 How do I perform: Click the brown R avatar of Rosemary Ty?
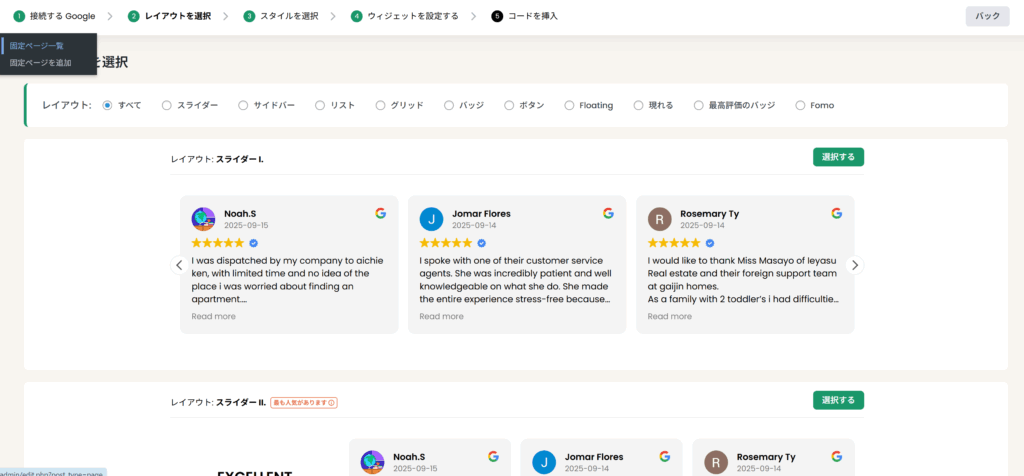(x=660, y=219)
